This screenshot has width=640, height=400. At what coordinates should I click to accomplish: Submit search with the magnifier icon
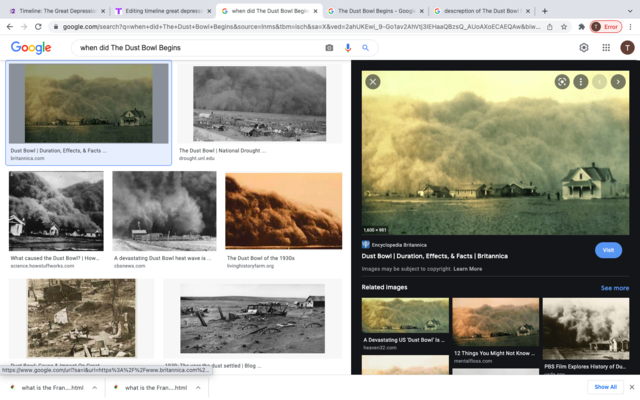(x=365, y=48)
